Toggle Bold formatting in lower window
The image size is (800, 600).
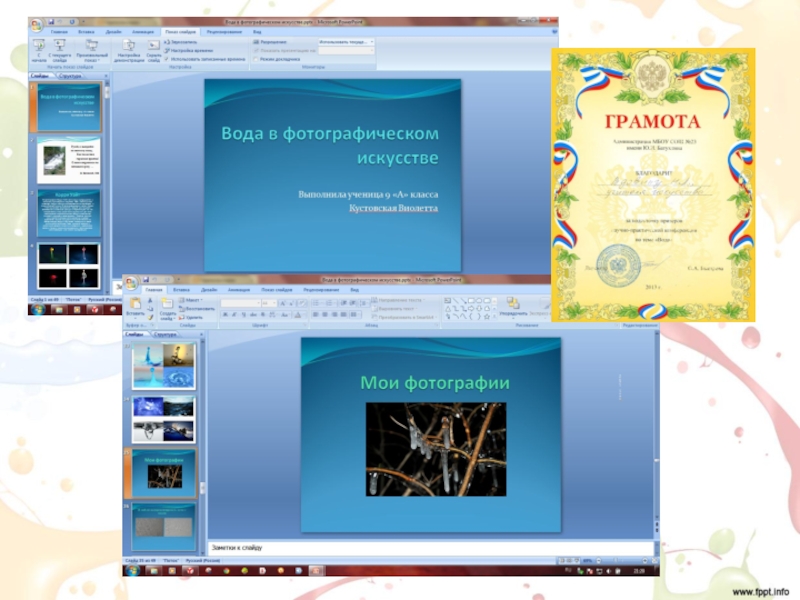[x=225, y=315]
